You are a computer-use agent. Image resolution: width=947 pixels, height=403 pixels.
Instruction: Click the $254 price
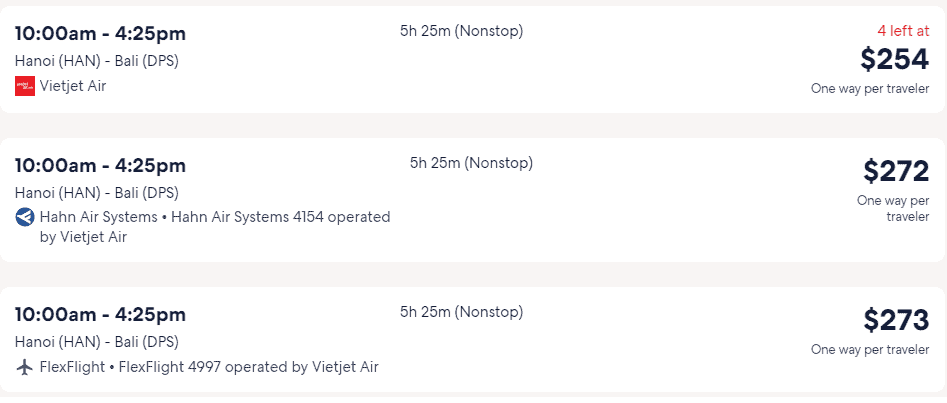pyautogui.click(x=894, y=59)
